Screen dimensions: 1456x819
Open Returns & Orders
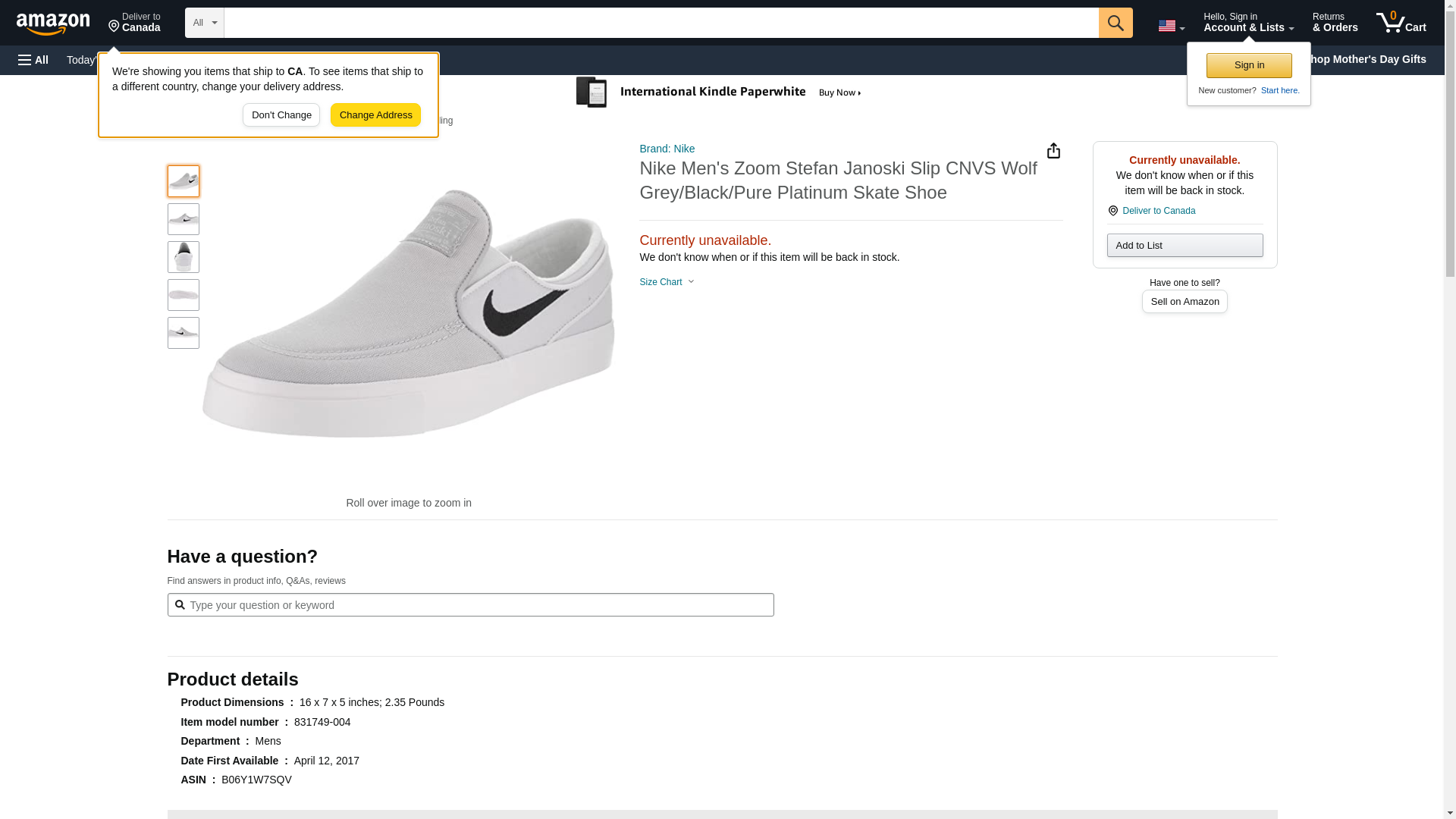pos(1334,23)
